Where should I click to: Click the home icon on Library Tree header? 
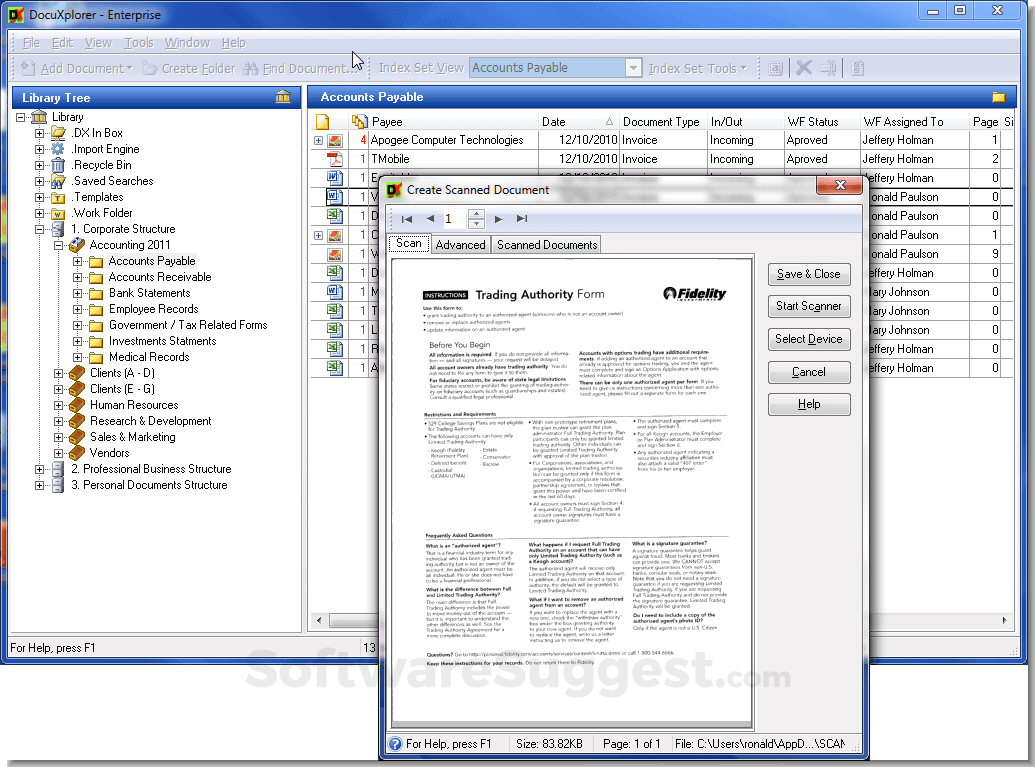point(283,97)
